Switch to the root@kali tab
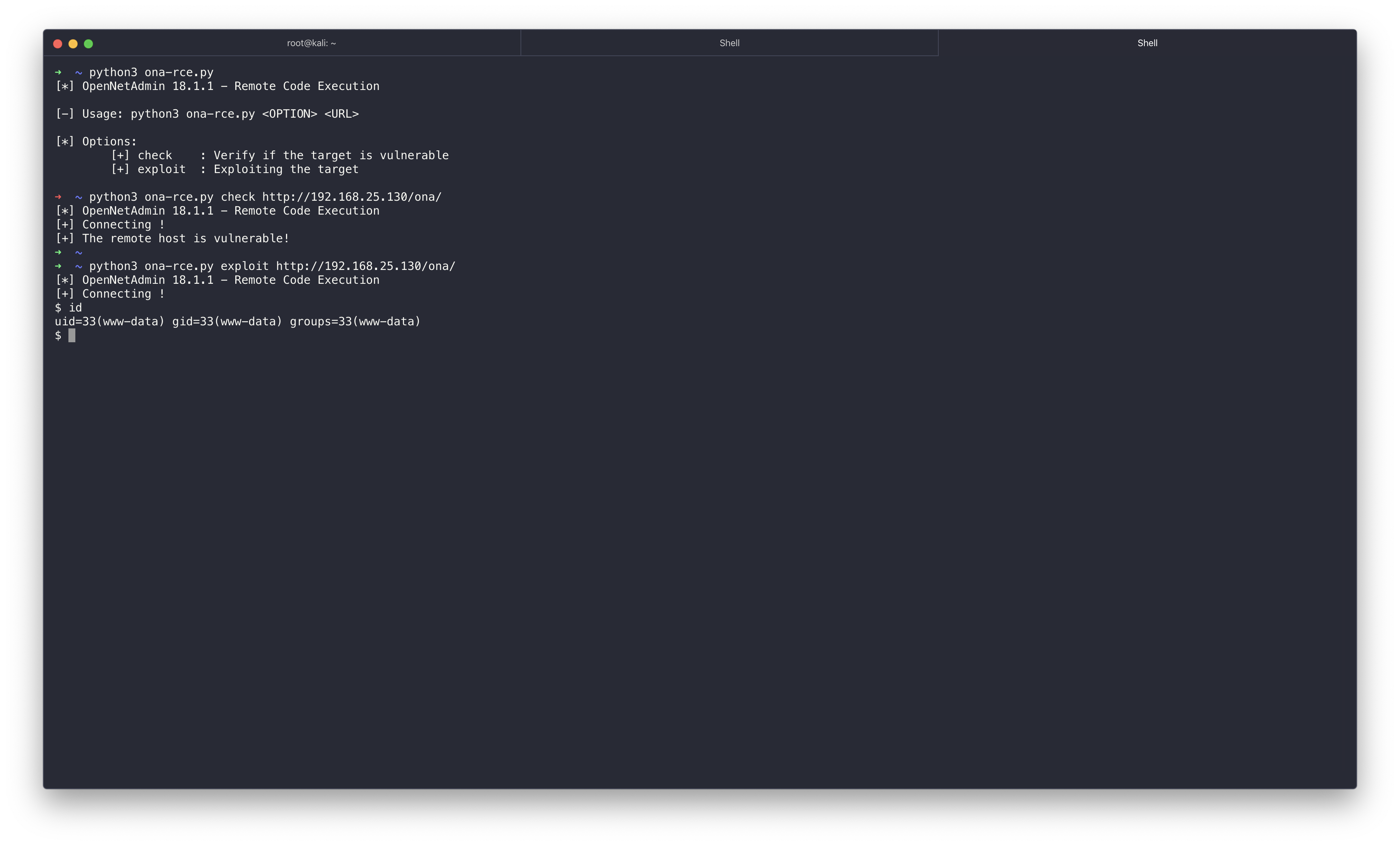Image resolution: width=1400 pixels, height=846 pixels. [311, 43]
